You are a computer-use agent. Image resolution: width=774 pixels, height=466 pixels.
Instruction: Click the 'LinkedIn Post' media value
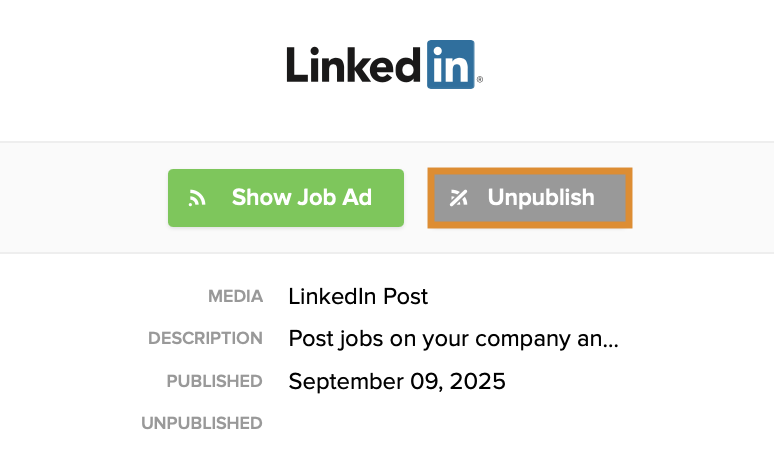(x=358, y=297)
